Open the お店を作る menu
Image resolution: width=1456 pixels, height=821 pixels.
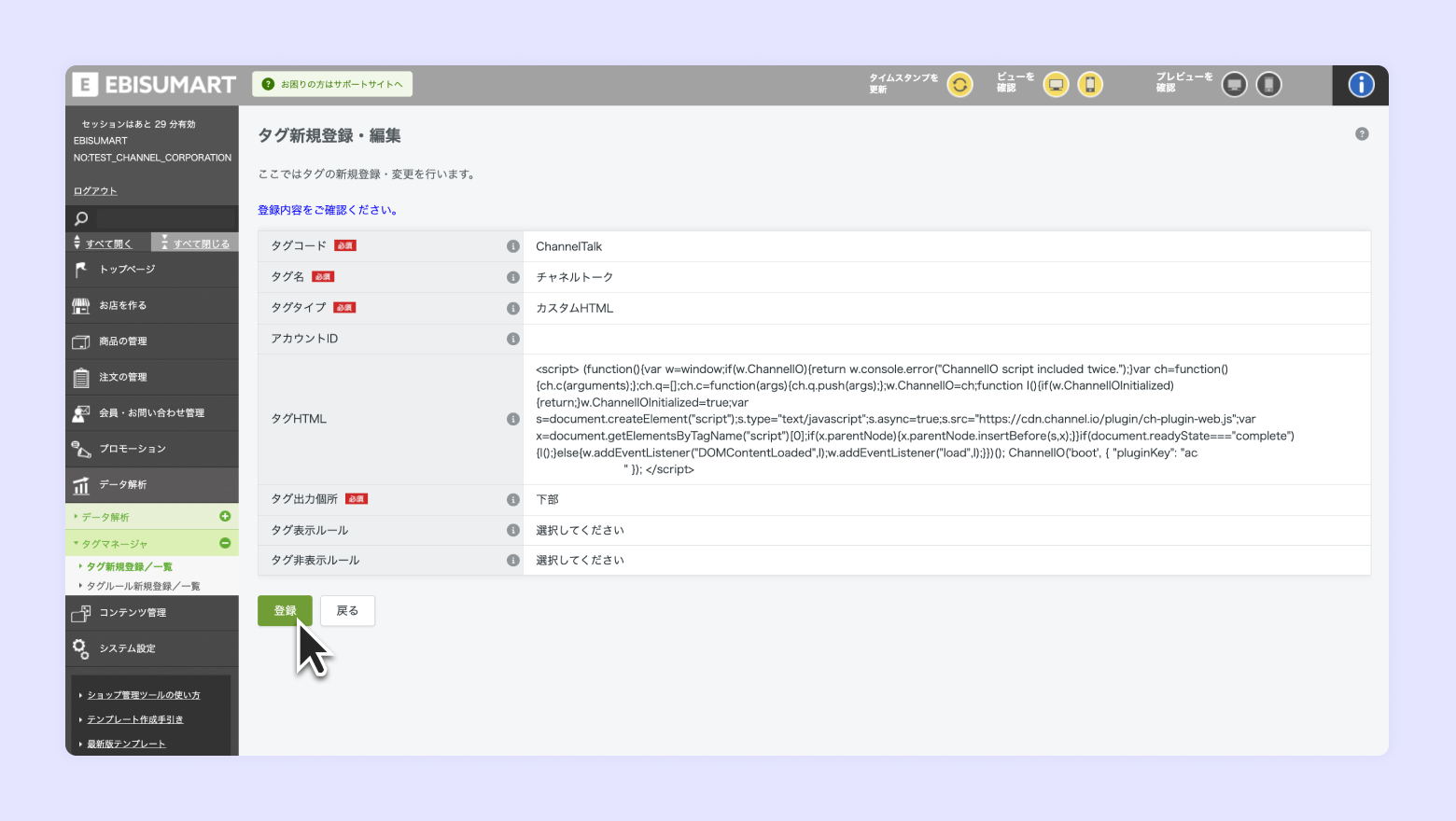pyautogui.click(x=152, y=305)
